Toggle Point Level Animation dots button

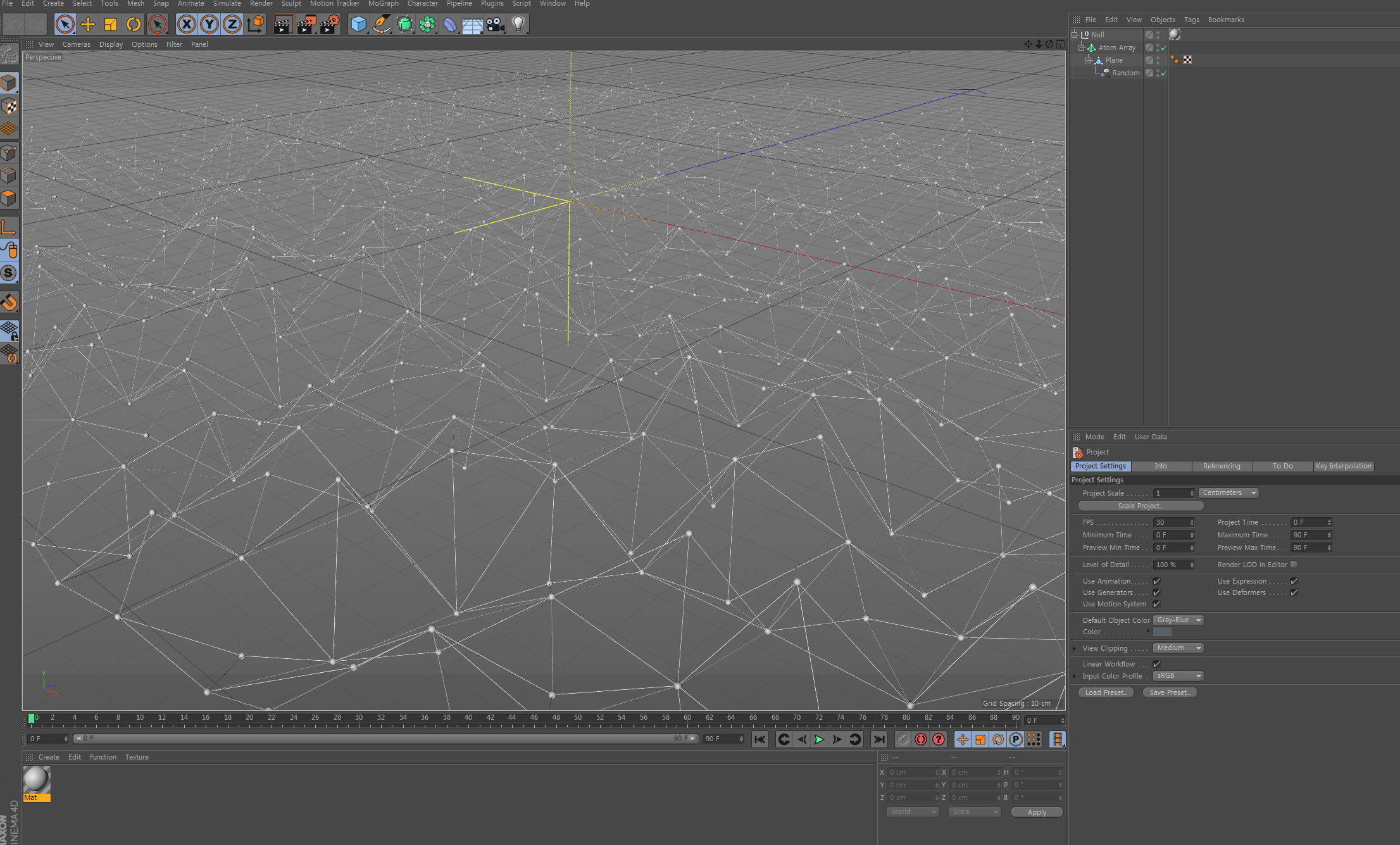pos(1034,739)
